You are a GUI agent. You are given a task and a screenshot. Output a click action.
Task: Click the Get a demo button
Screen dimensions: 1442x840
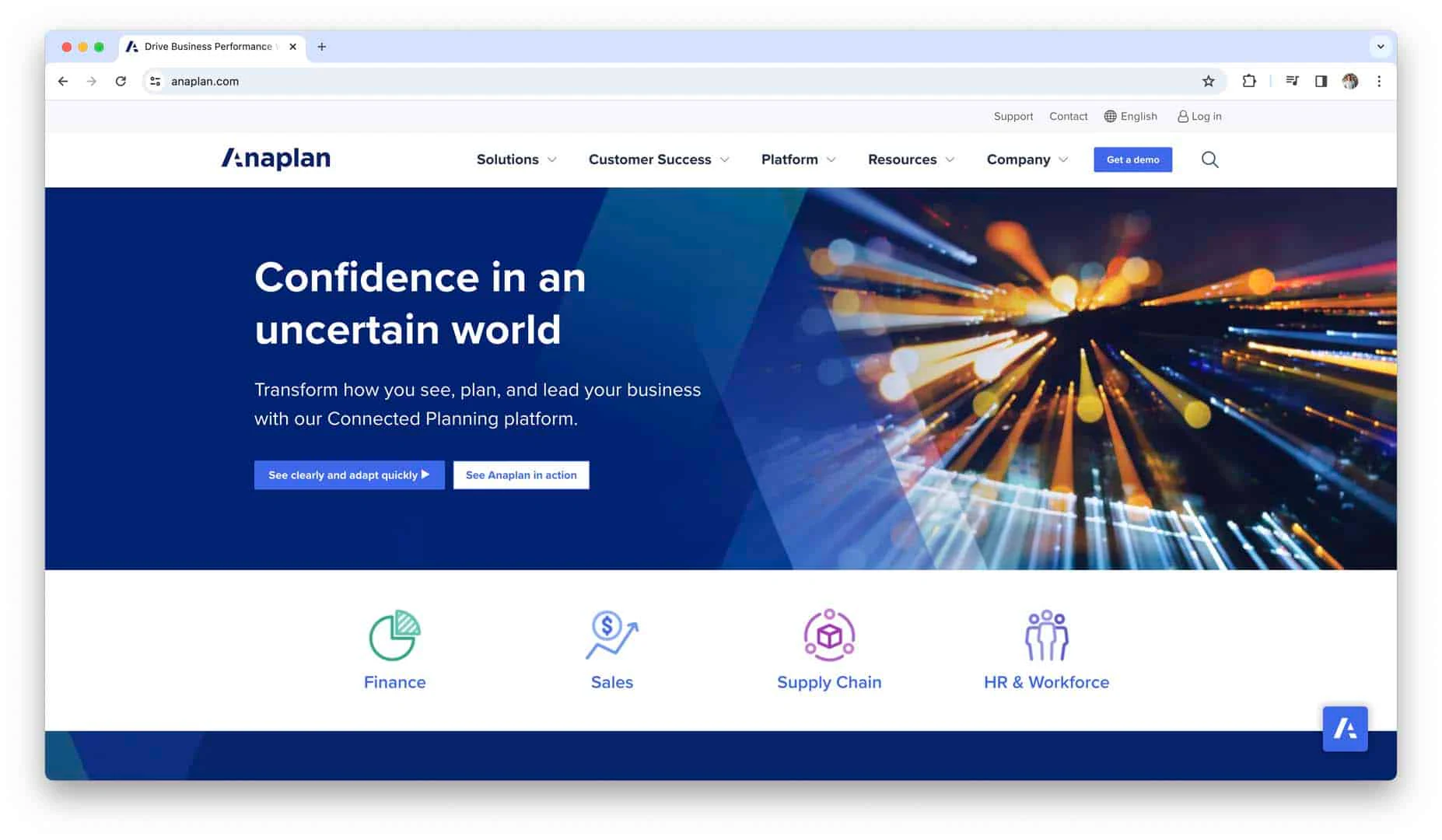click(1132, 159)
